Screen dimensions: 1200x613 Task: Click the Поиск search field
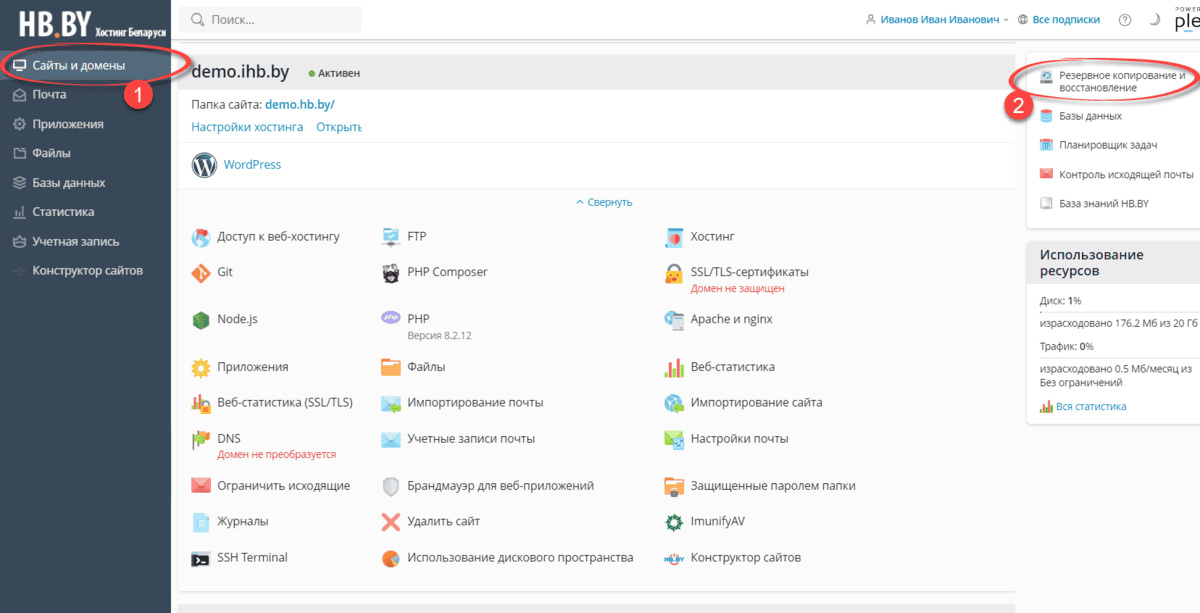click(270, 19)
